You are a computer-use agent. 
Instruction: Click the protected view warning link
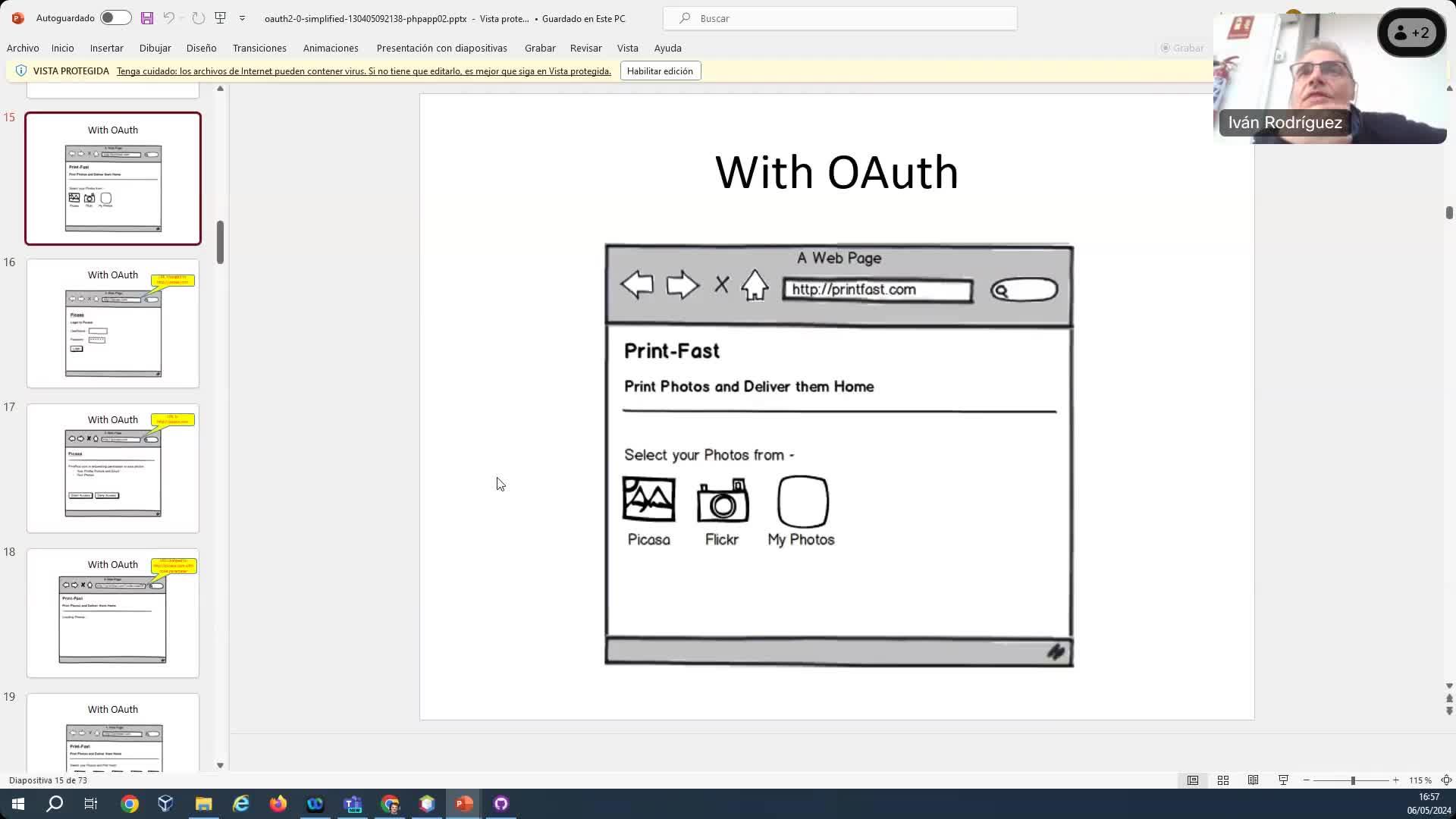363,71
